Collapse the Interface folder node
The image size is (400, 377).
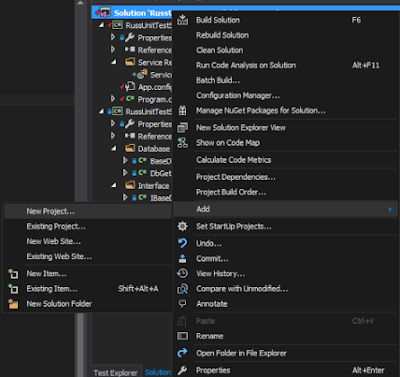pos(114,185)
